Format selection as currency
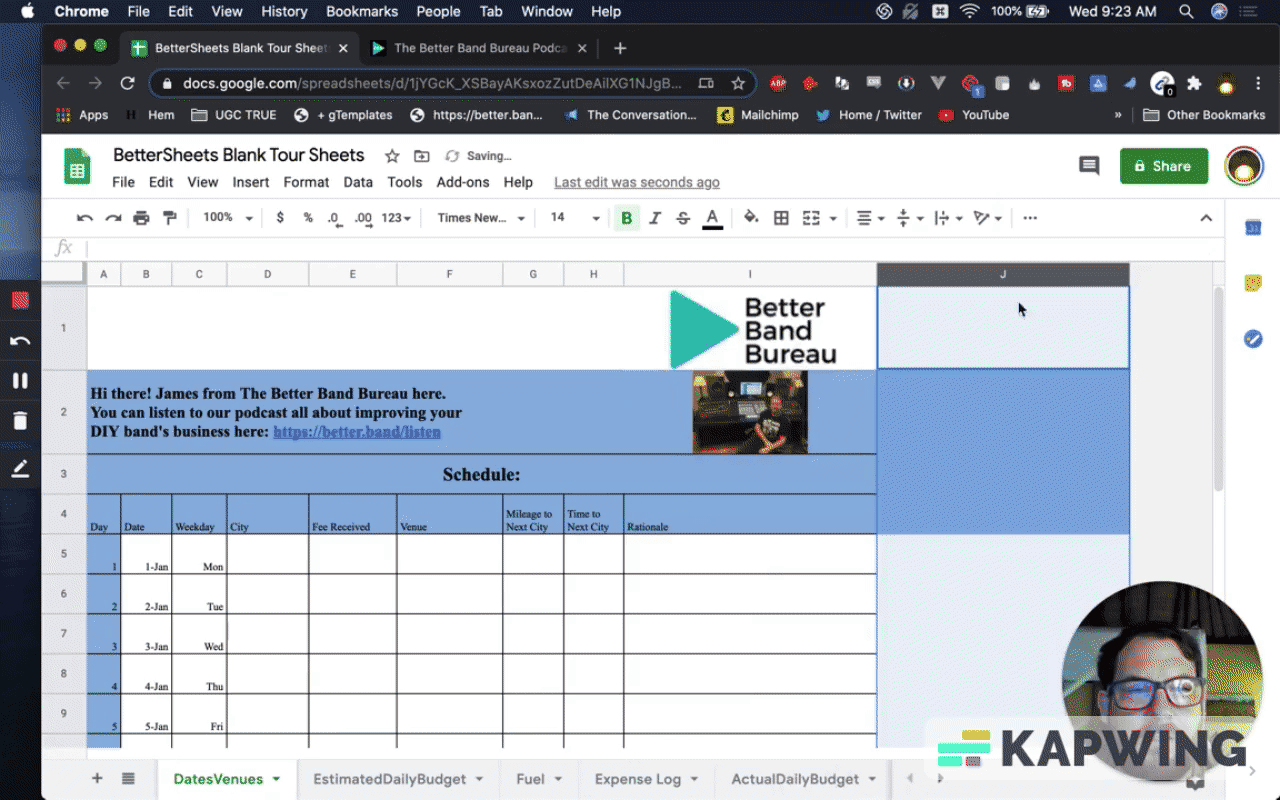This screenshot has height=800, width=1280. pos(280,218)
